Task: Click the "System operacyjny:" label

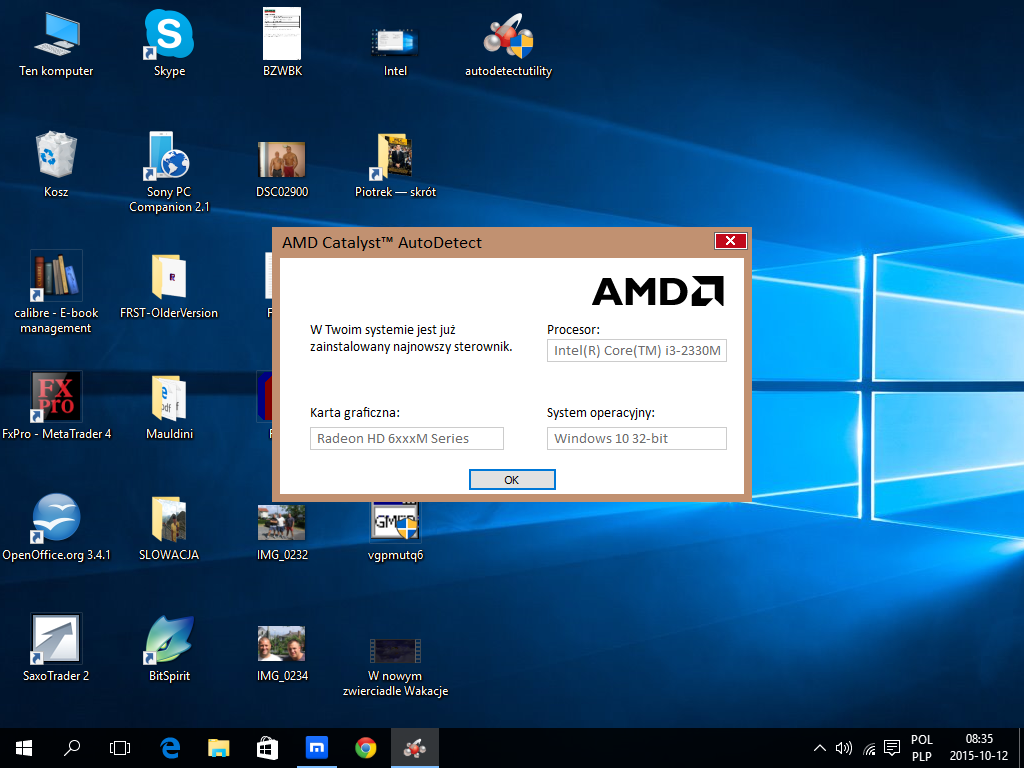Action: tap(601, 413)
